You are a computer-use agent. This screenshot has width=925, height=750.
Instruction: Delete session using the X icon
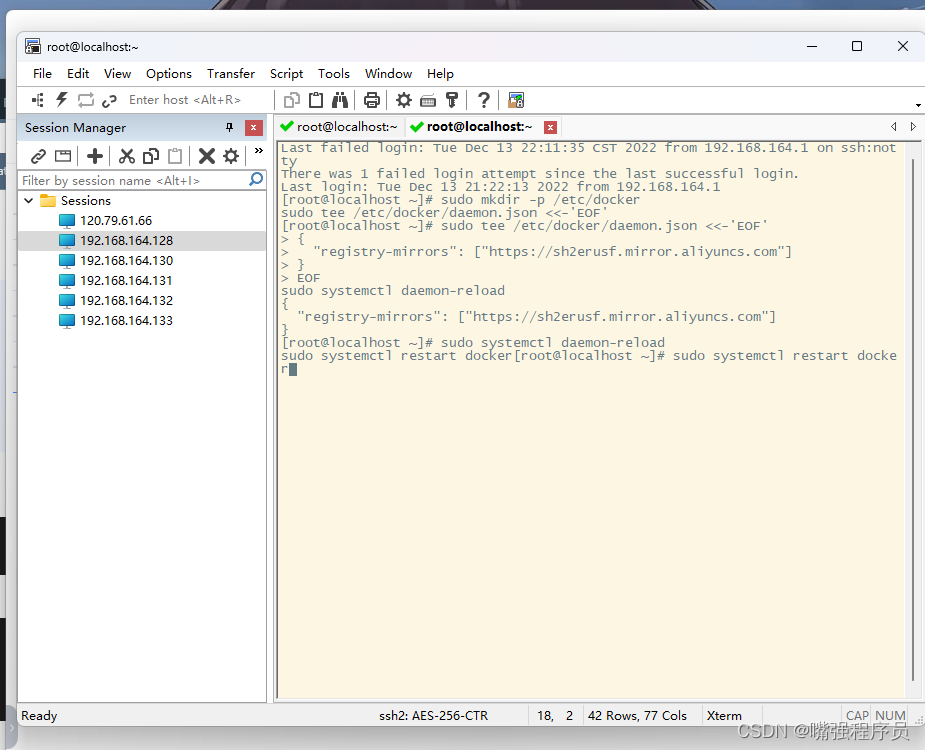coord(207,156)
